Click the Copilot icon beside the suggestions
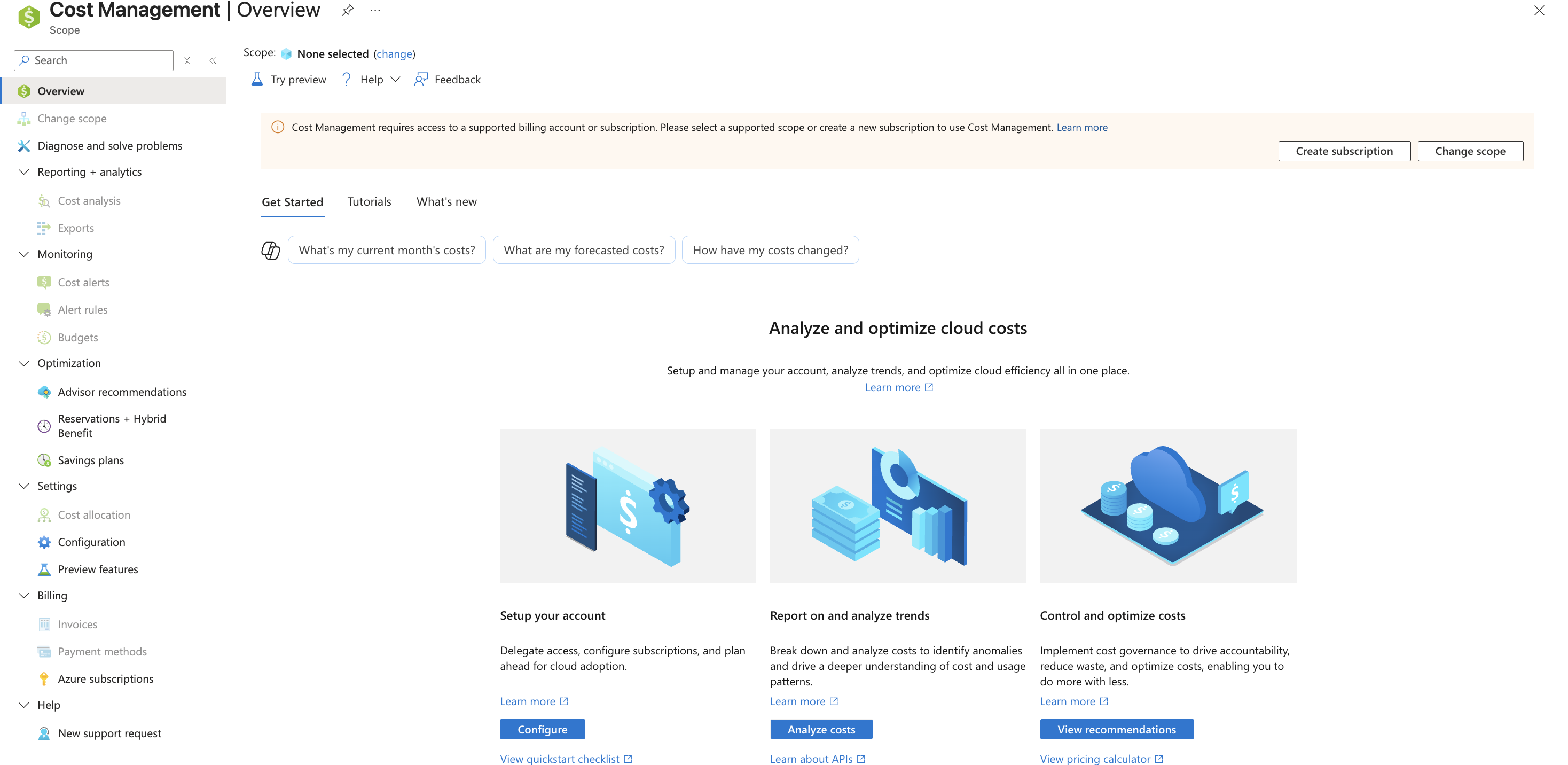Image resolution: width=1568 pixels, height=765 pixels. pyautogui.click(x=270, y=251)
